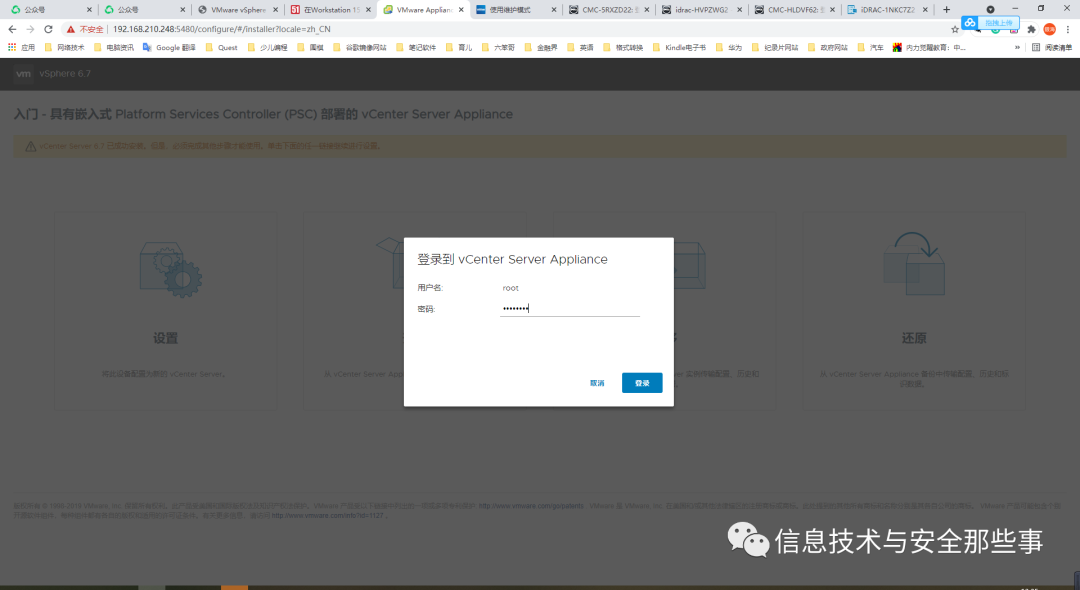This screenshot has height=590, width=1080.
Task: Select the restore card icon
Action: click(x=914, y=264)
